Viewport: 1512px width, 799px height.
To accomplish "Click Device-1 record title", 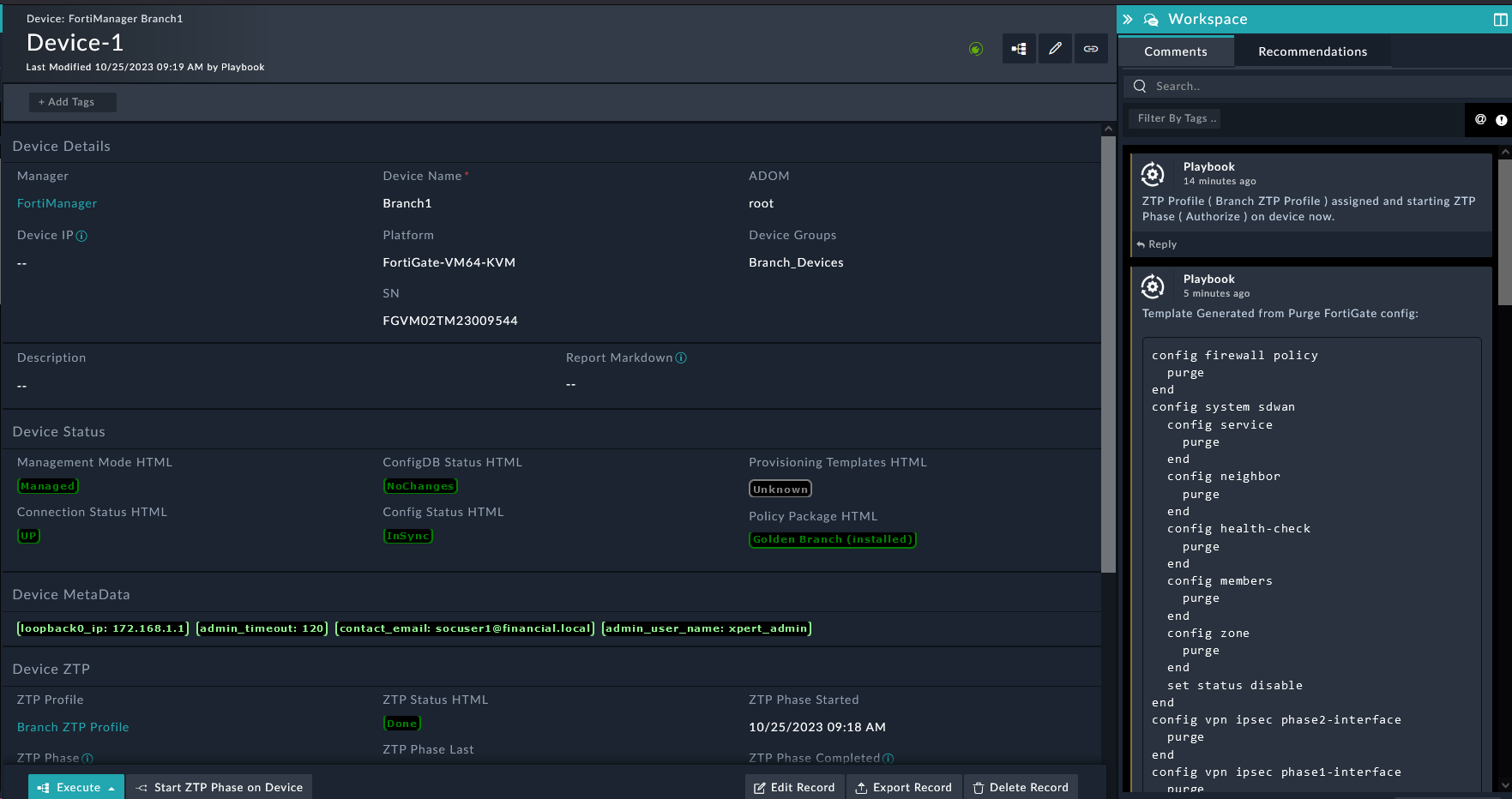I will [x=75, y=43].
